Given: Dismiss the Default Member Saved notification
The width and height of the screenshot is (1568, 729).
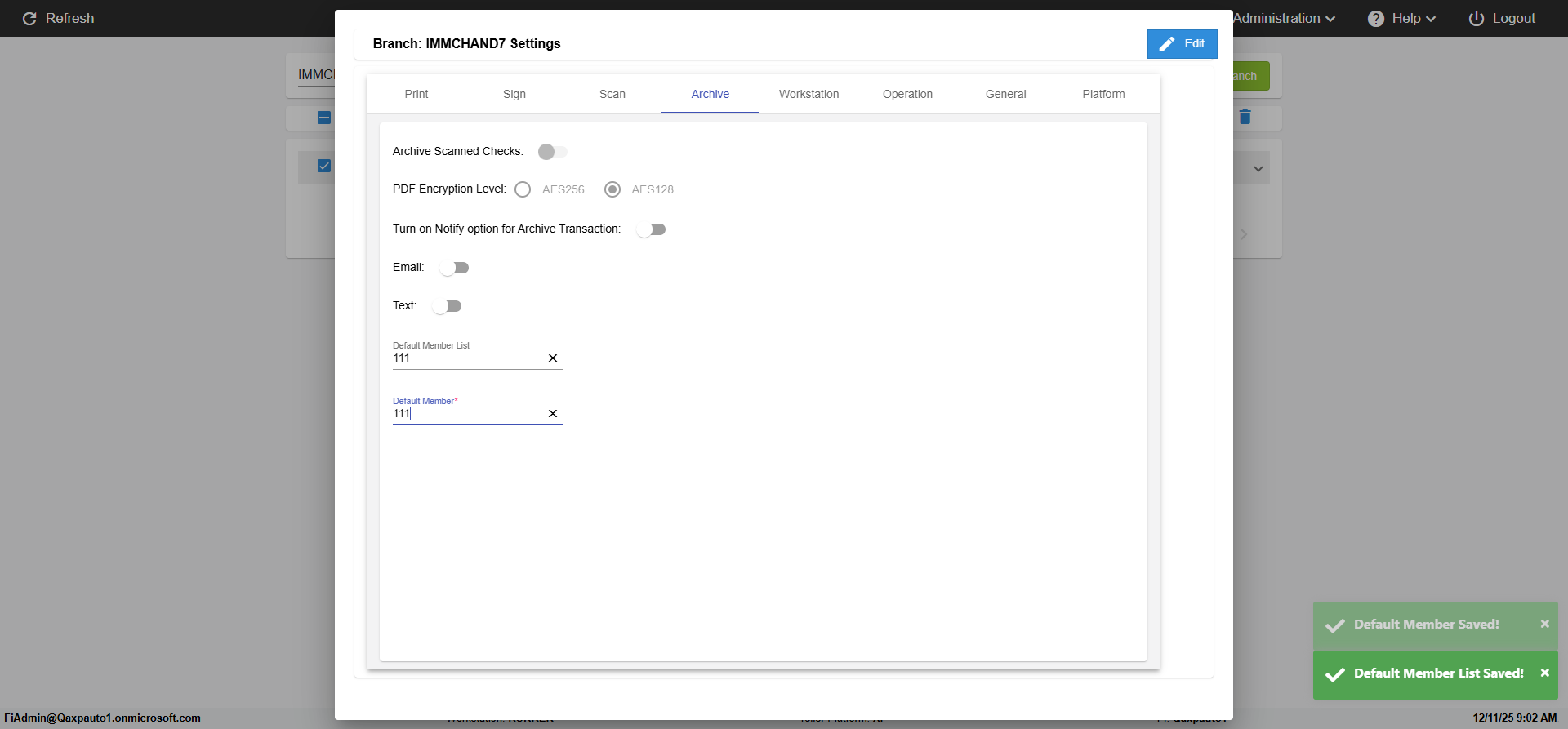Looking at the screenshot, I should pos(1544,624).
